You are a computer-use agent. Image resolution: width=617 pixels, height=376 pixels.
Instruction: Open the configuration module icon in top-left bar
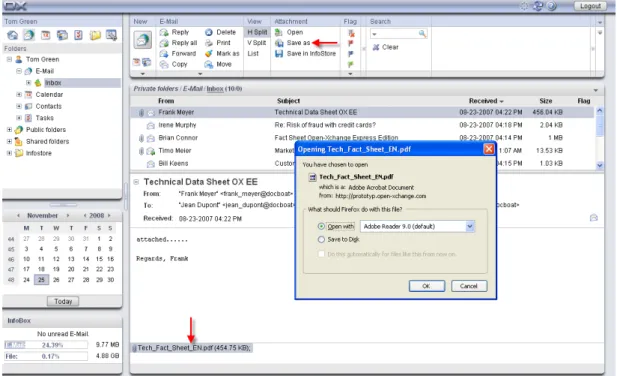click(111, 35)
